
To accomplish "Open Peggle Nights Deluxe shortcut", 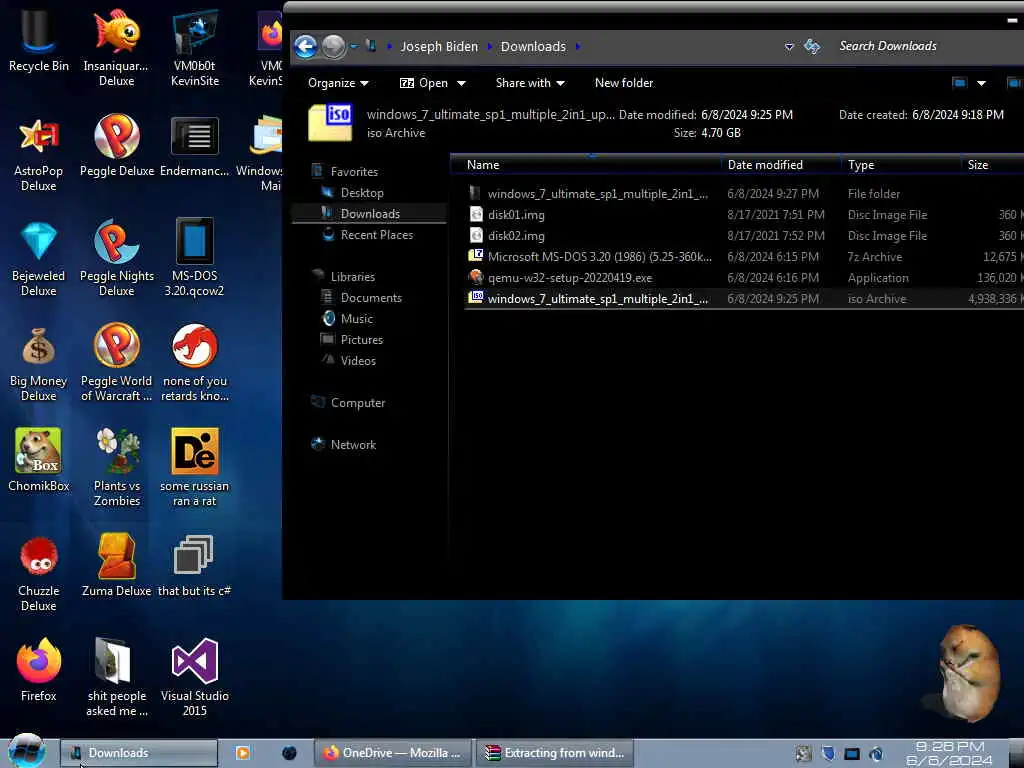I will point(117,259).
